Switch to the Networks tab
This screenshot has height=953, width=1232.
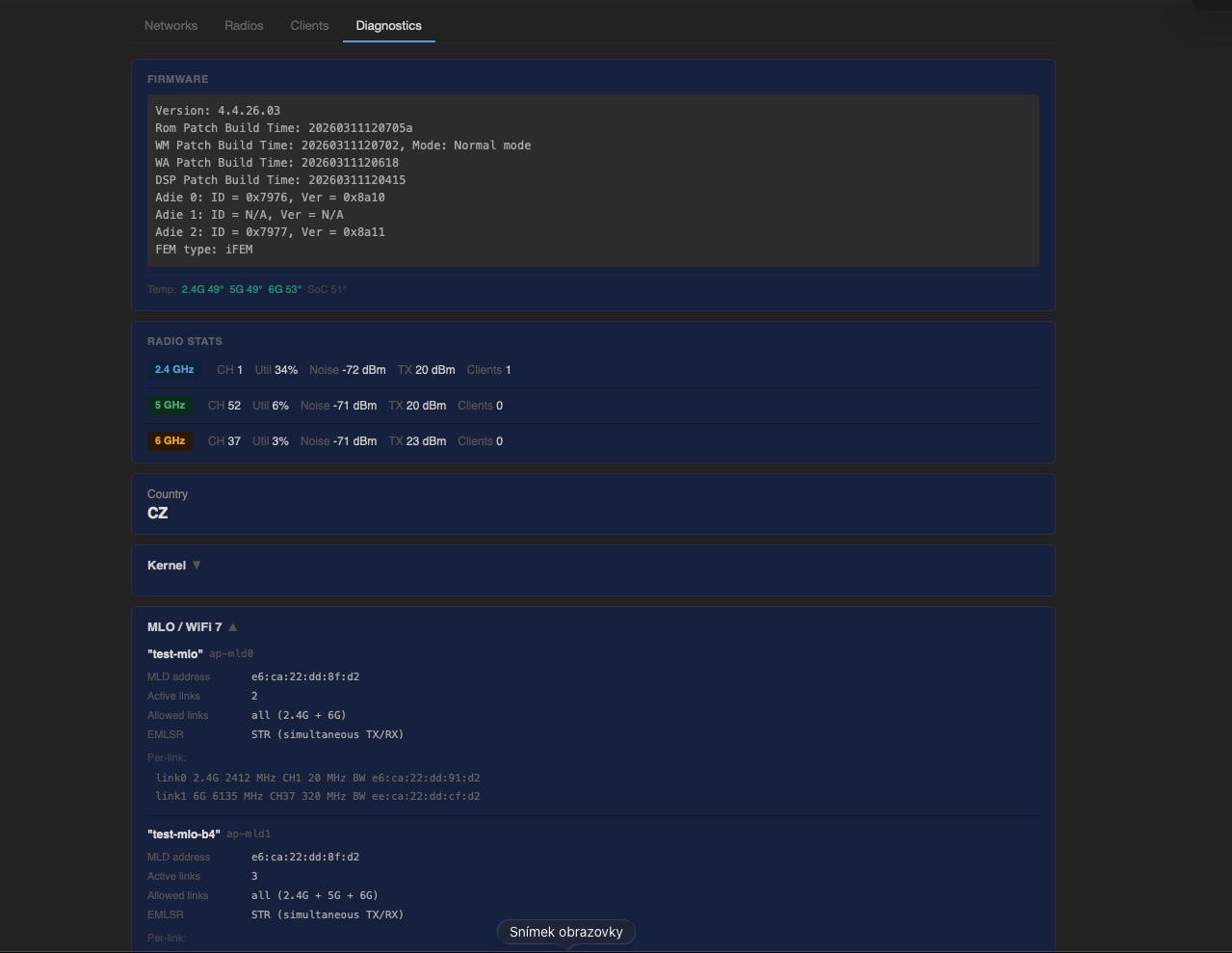[x=170, y=25]
